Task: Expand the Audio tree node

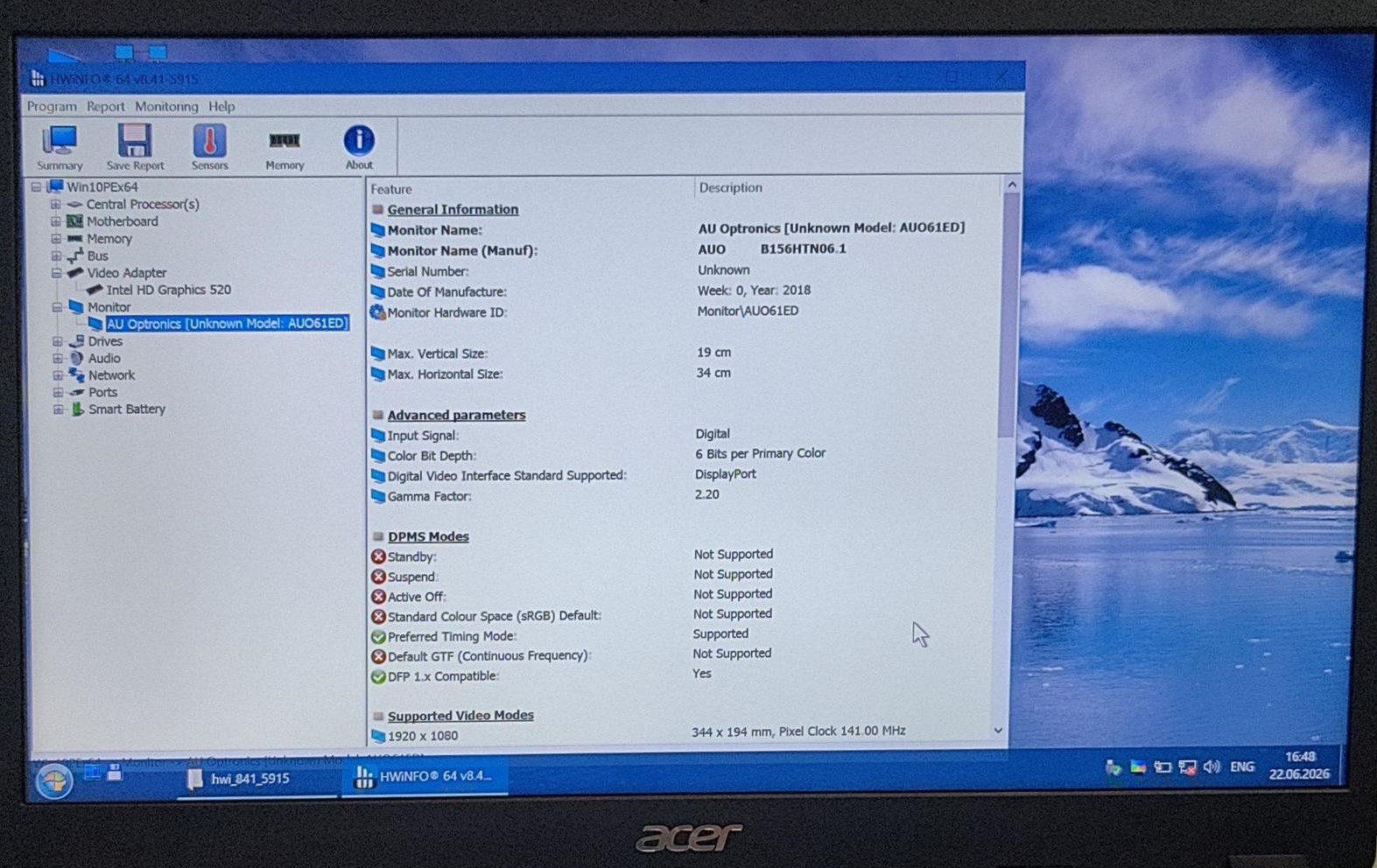Action: [57, 358]
